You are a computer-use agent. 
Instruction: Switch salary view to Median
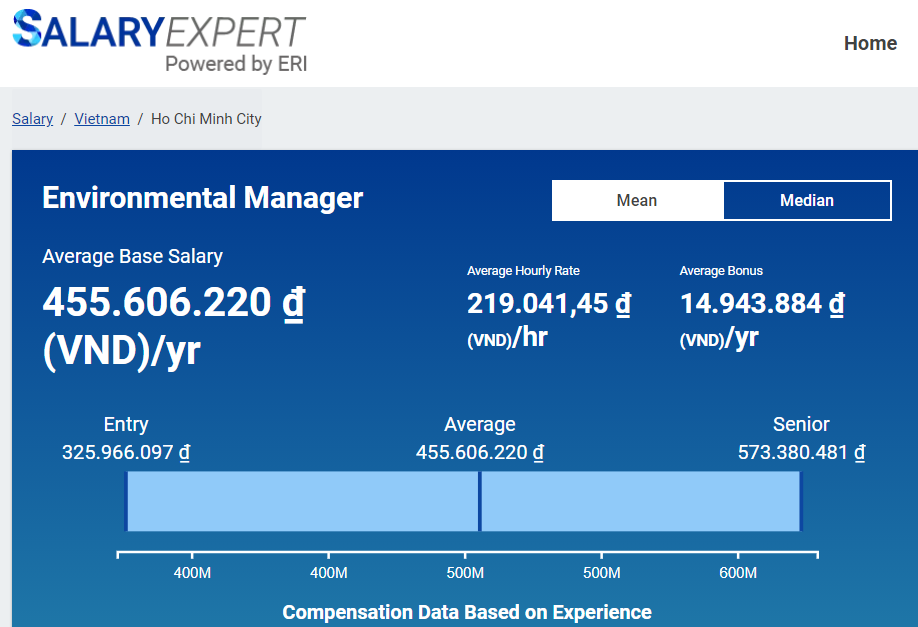pyautogui.click(x=806, y=200)
